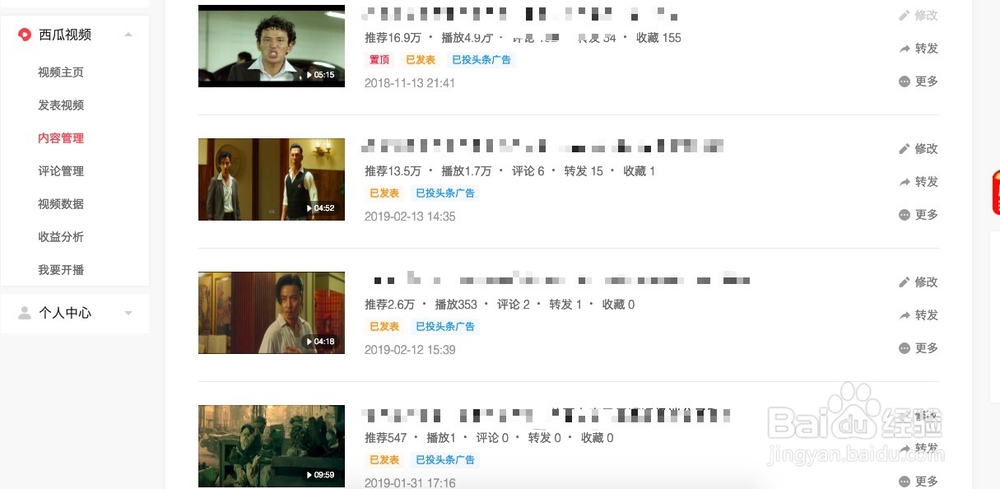Image resolution: width=1000 pixels, height=489 pixels.
Task: Open the 04:52 video thumbnail
Action: coord(272,179)
